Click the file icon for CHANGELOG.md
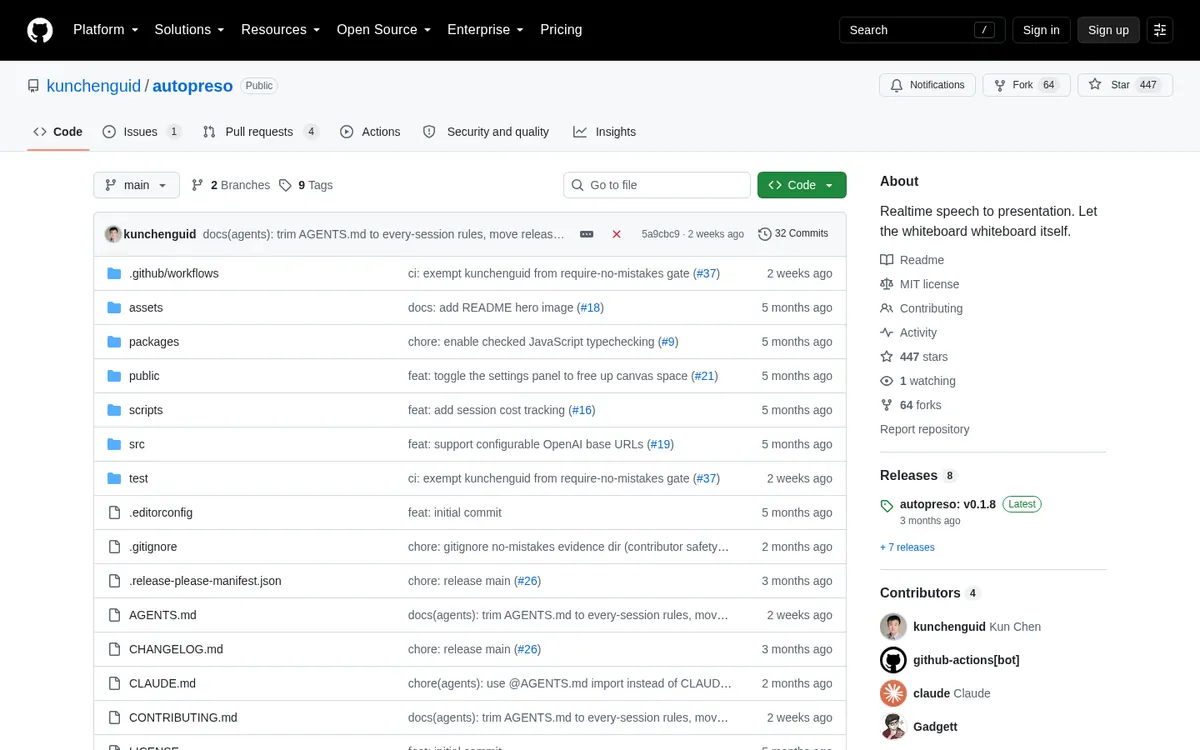 tap(114, 649)
